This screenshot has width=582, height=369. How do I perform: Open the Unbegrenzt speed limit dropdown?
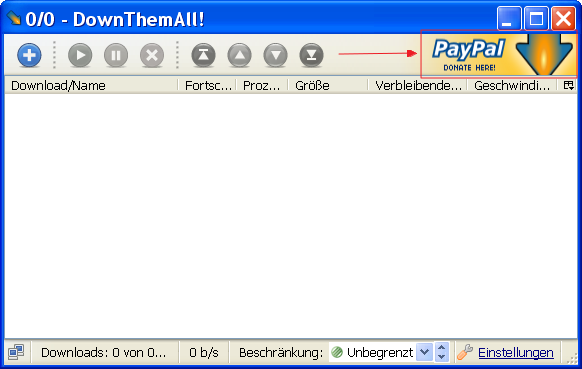pos(424,352)
